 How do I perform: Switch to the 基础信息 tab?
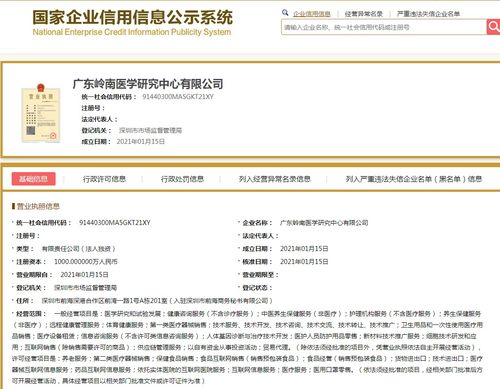[33, 179]
